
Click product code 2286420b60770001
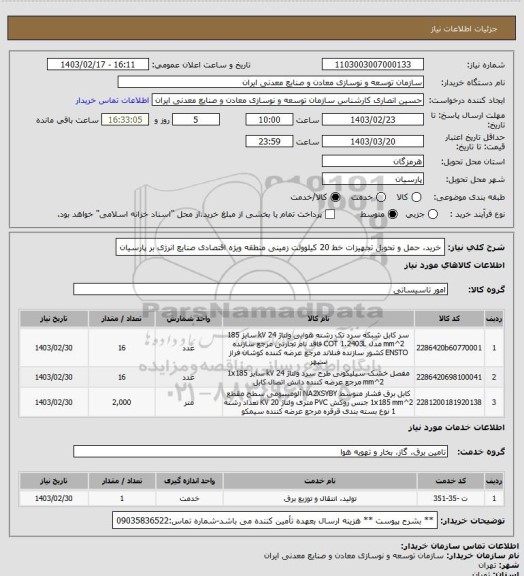coord(449,348)
